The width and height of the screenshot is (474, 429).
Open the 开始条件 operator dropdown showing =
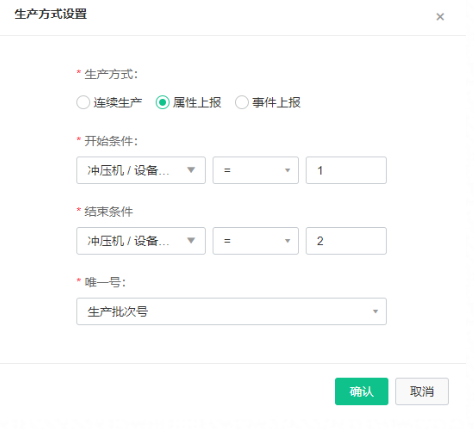[256, 170]
